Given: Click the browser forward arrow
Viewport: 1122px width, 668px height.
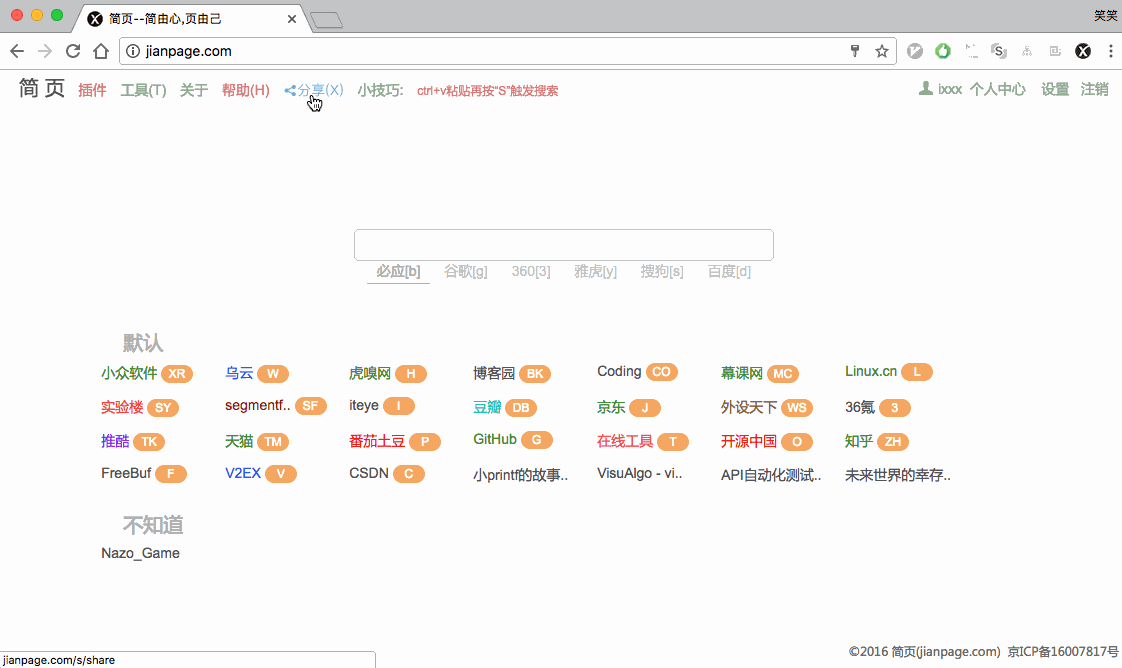Looking at the screenshot, I should (45, 51).
